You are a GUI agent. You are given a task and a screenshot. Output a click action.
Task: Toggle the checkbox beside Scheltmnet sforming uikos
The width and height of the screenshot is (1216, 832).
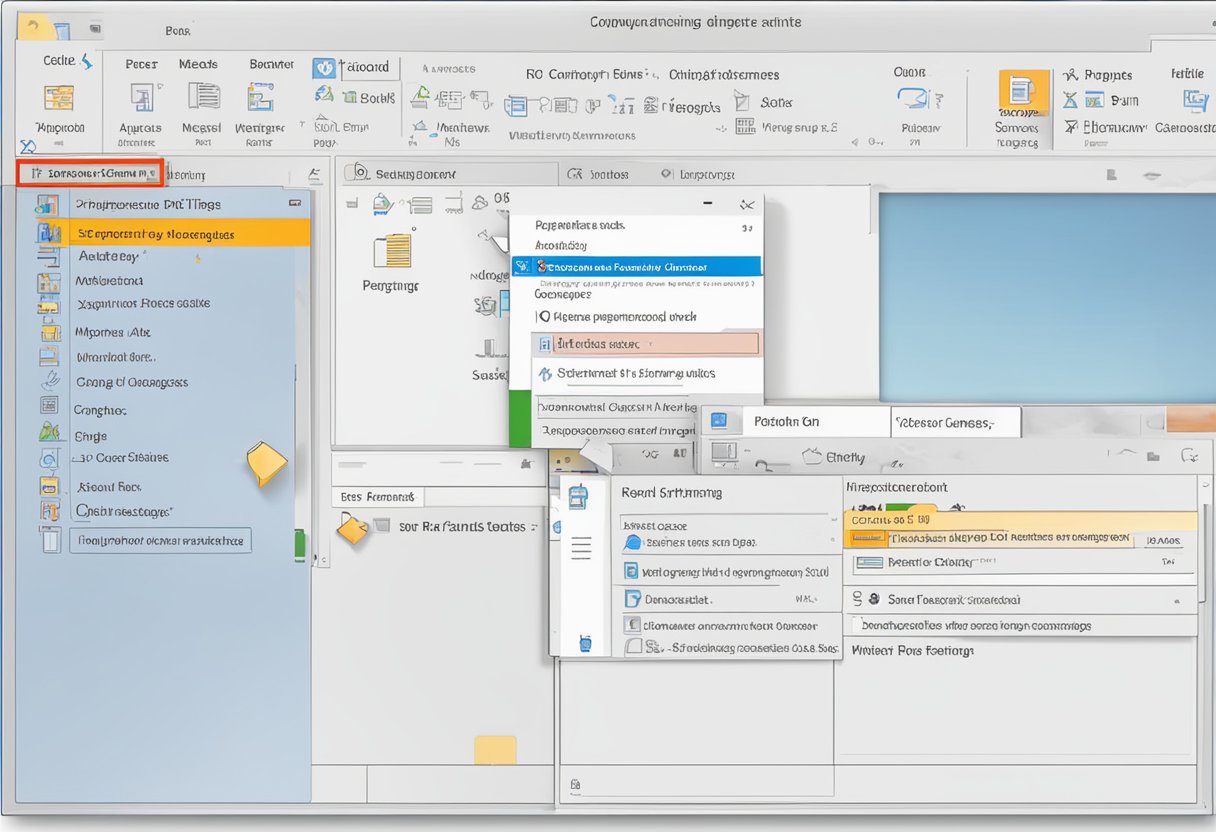click(x=546, y=374)
